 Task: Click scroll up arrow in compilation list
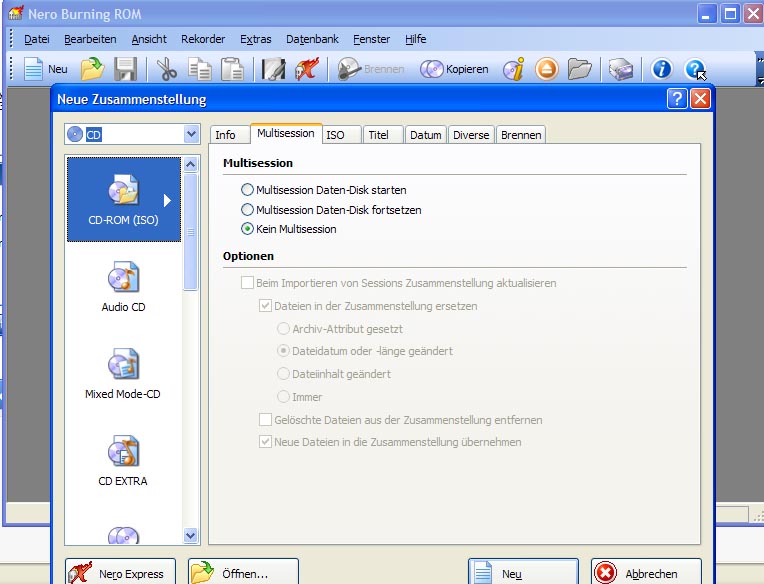[x=191, y=165]
